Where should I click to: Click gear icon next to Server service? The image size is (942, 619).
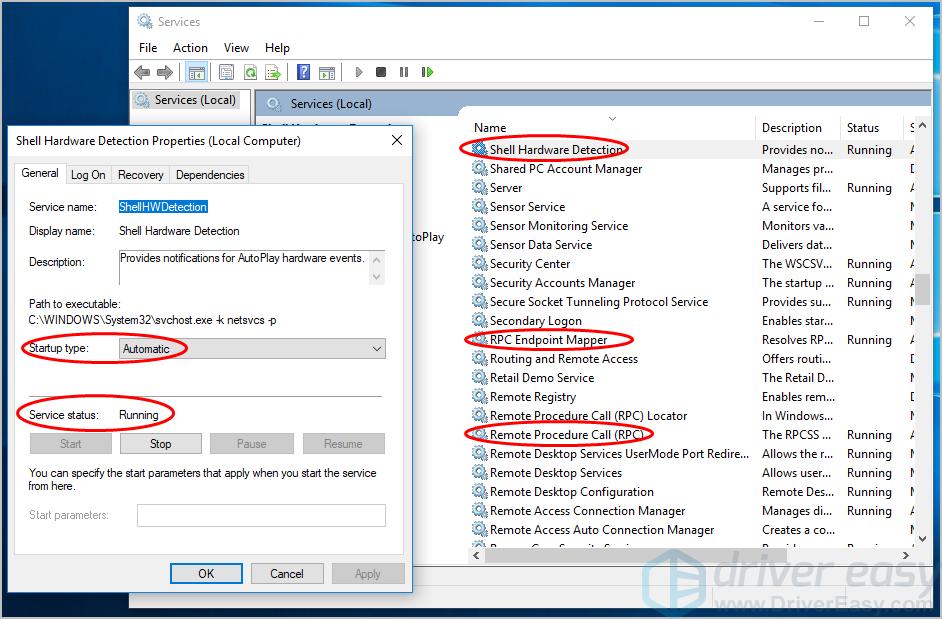(479, 188)
